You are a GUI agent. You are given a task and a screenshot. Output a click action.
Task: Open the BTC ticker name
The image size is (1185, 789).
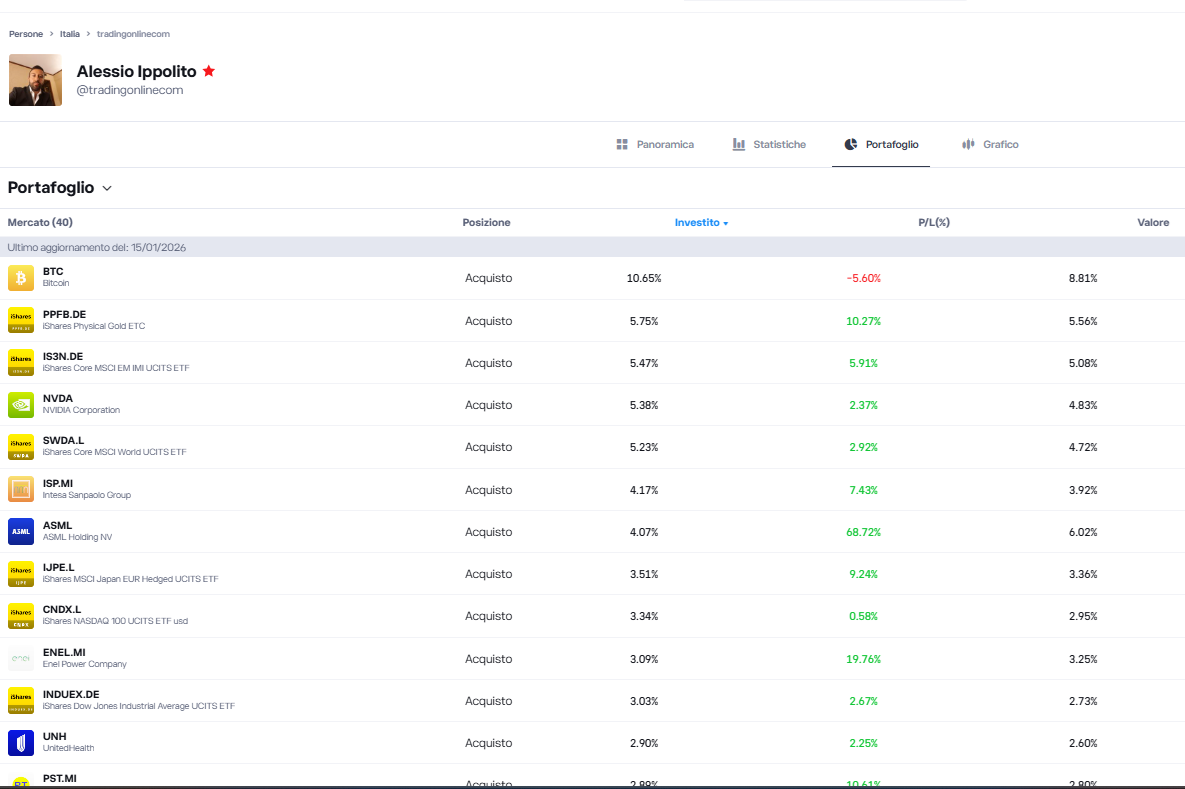(x=53, y=271)
